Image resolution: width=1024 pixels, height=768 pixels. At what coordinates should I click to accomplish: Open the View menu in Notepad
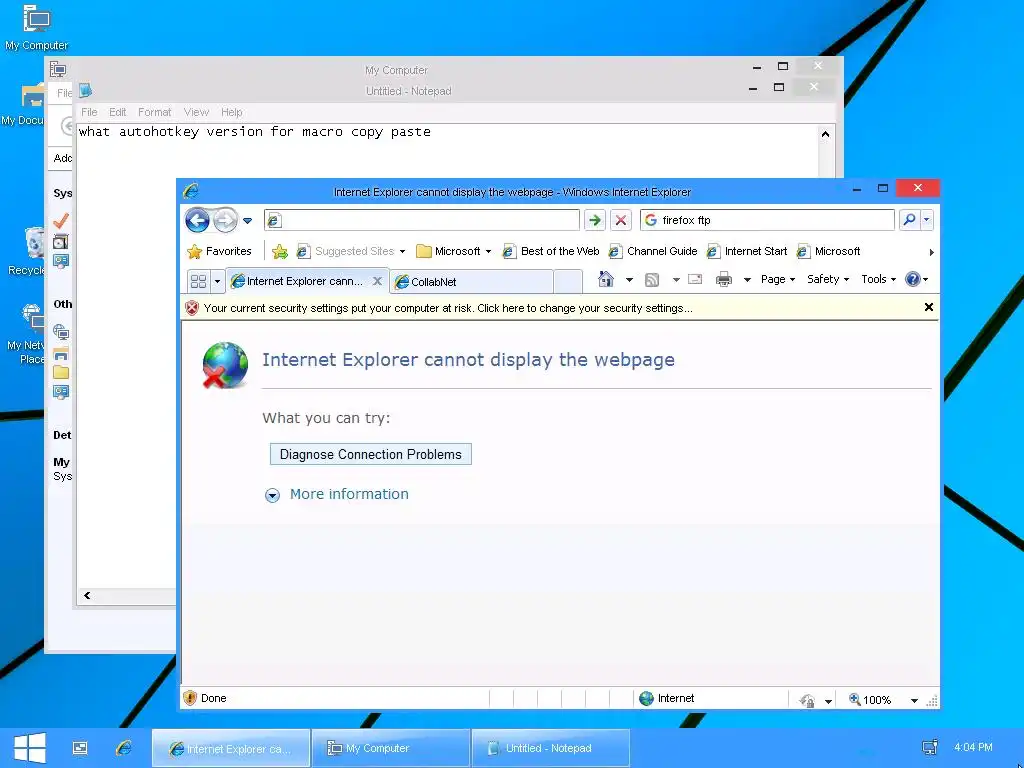196,112
